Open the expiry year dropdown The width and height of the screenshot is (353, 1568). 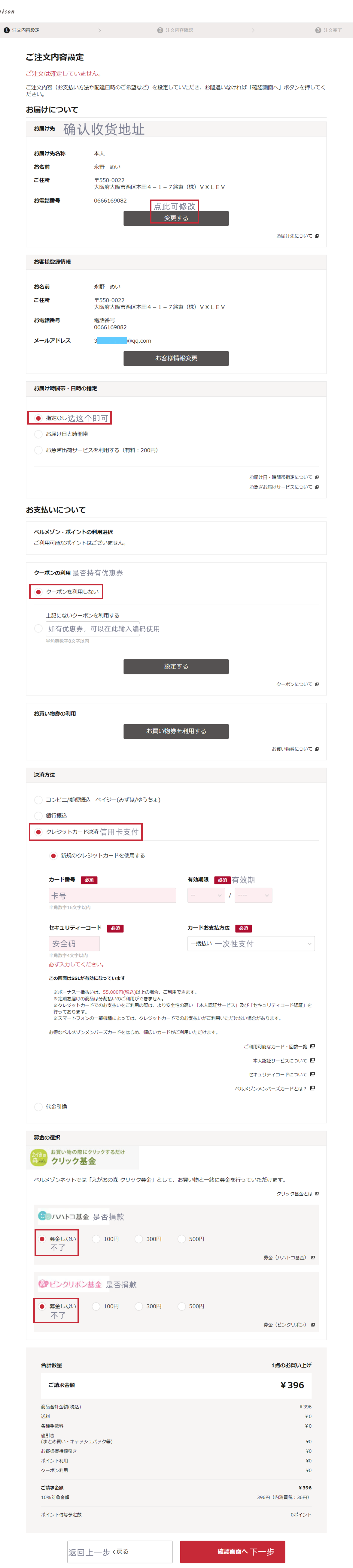click(253, 895)
